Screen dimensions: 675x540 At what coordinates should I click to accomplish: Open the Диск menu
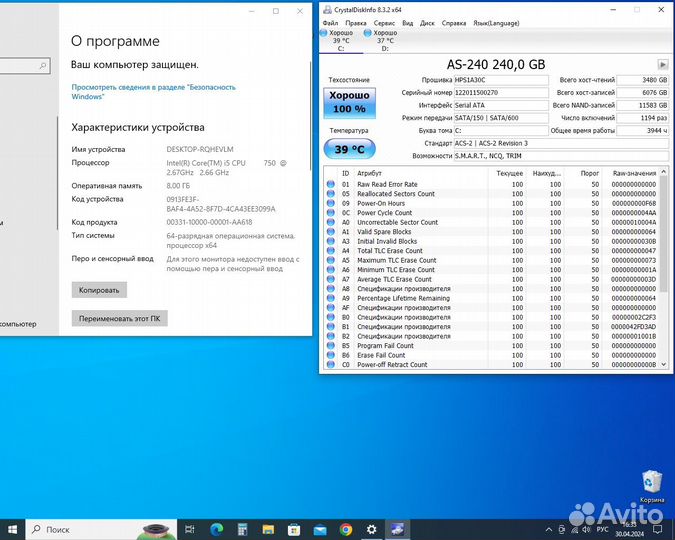[x=427, y=22]
